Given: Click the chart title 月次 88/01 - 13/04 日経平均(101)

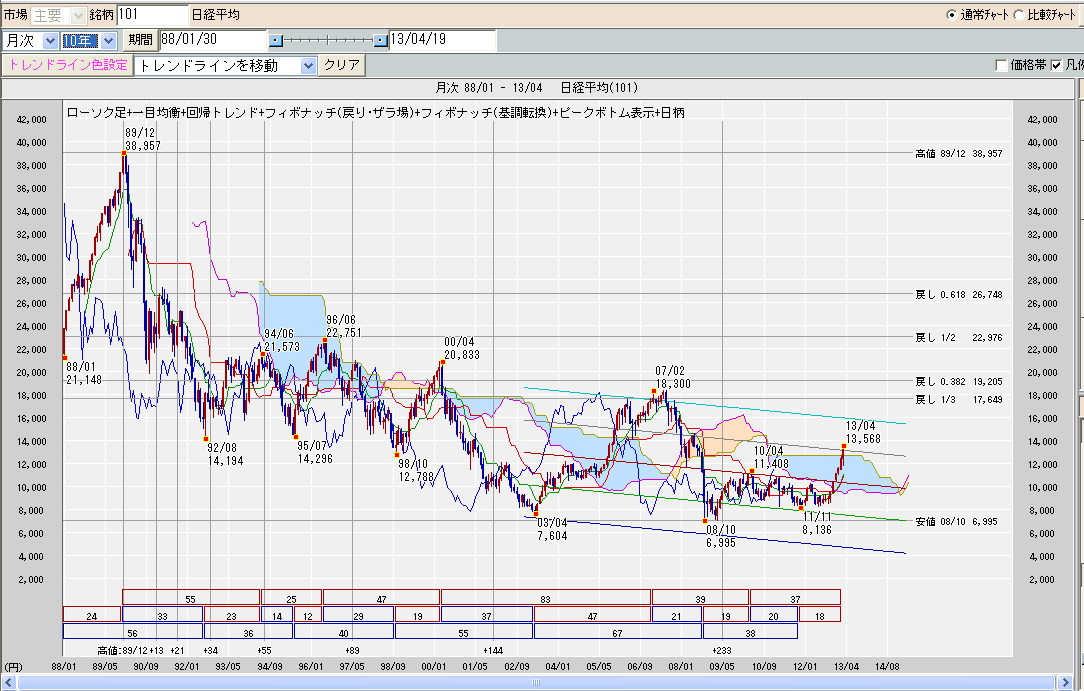Looking at the screenshot, I should click(x=536, y=88).
